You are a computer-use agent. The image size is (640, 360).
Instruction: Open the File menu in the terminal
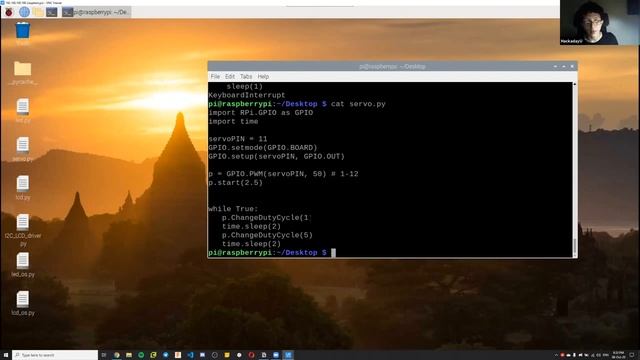pos(215,77)
